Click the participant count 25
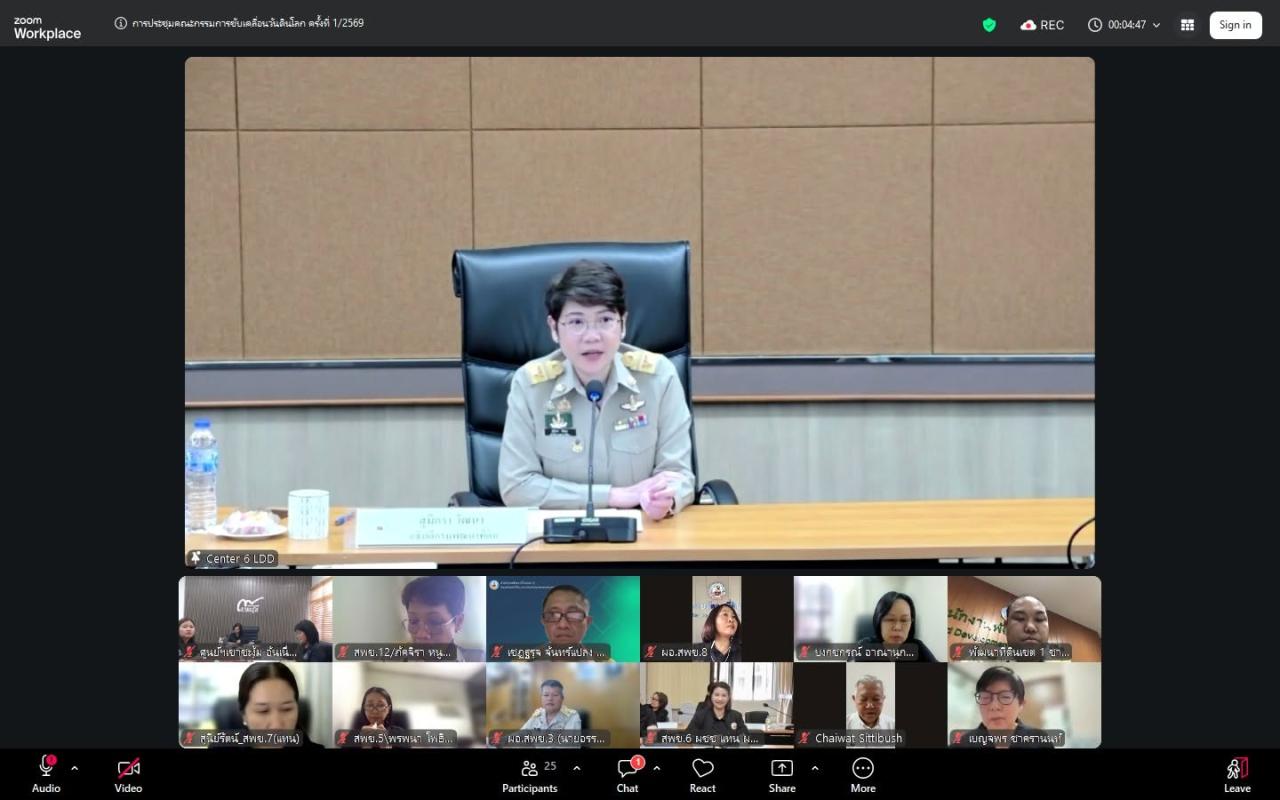 (550, 766)
